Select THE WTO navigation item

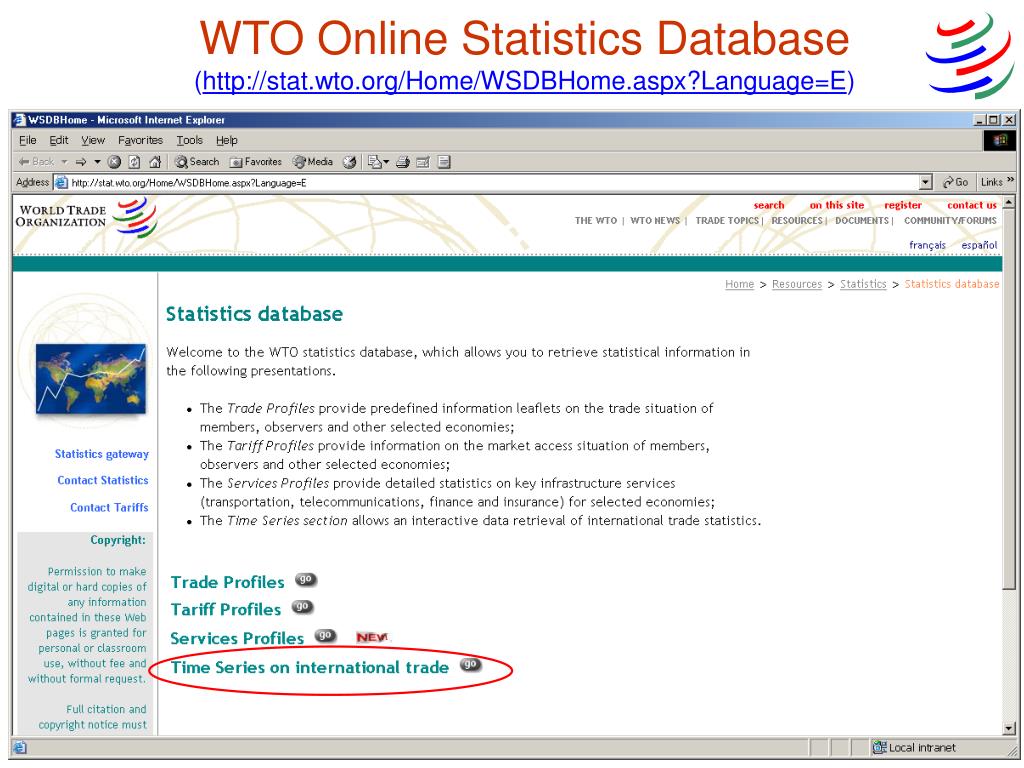[x=596, y=221]
